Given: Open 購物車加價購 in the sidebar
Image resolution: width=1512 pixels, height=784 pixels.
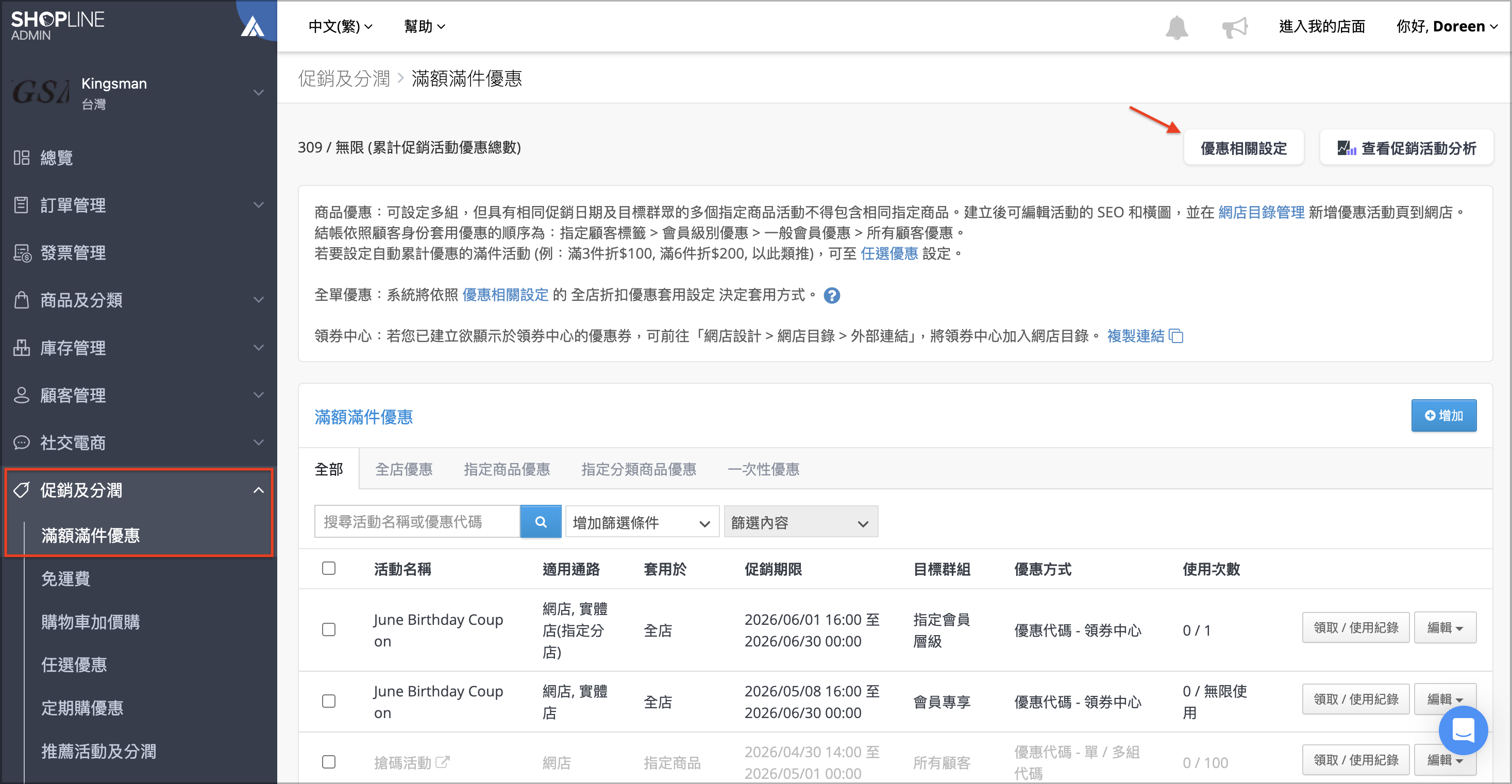Looking at the screenshot, I should point(90,621).
